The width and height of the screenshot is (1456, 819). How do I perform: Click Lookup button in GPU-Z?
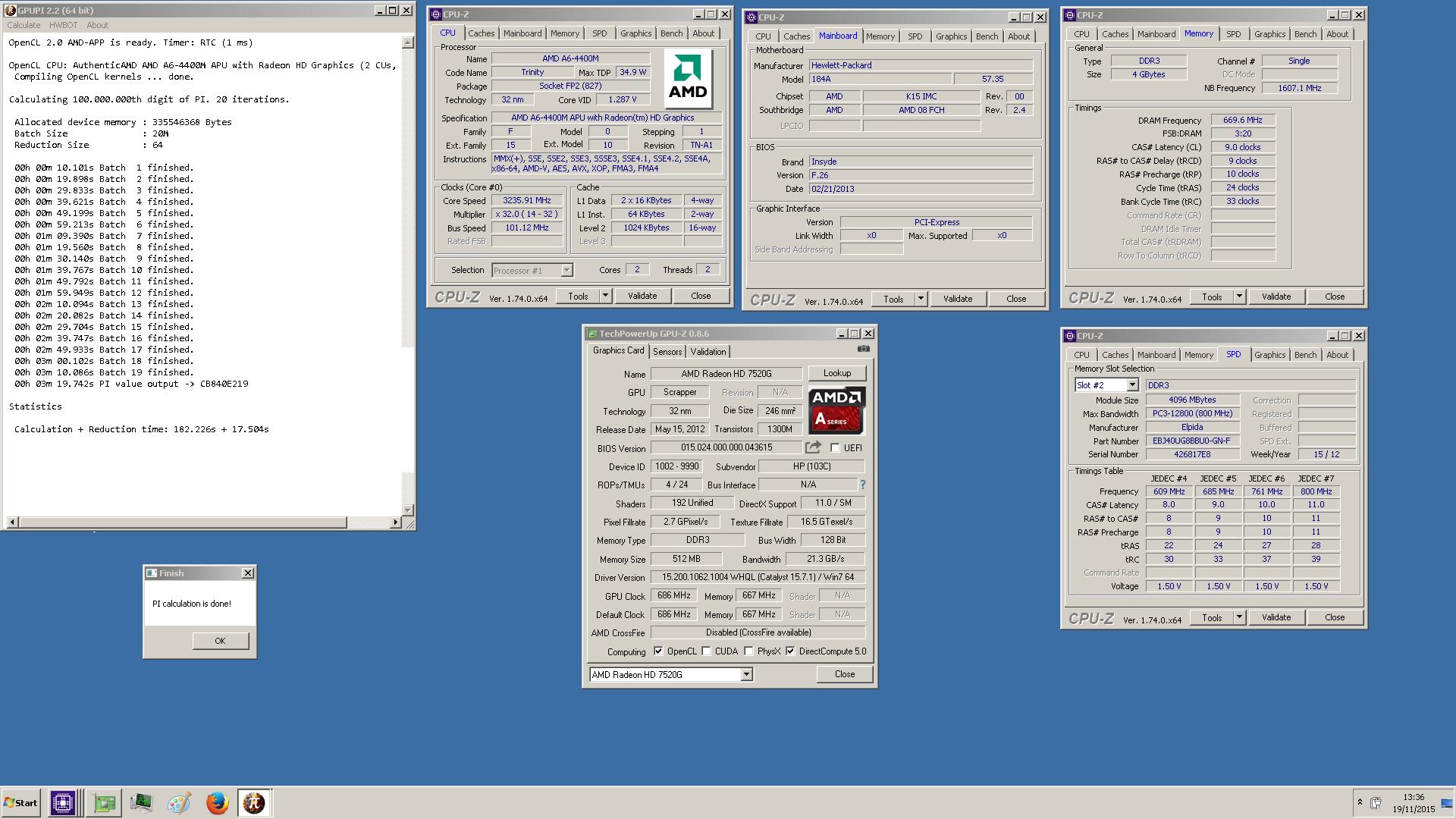point(837,373)
